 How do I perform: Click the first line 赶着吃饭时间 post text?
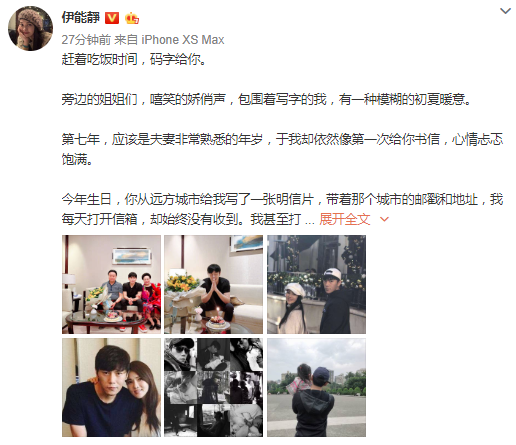134,60
